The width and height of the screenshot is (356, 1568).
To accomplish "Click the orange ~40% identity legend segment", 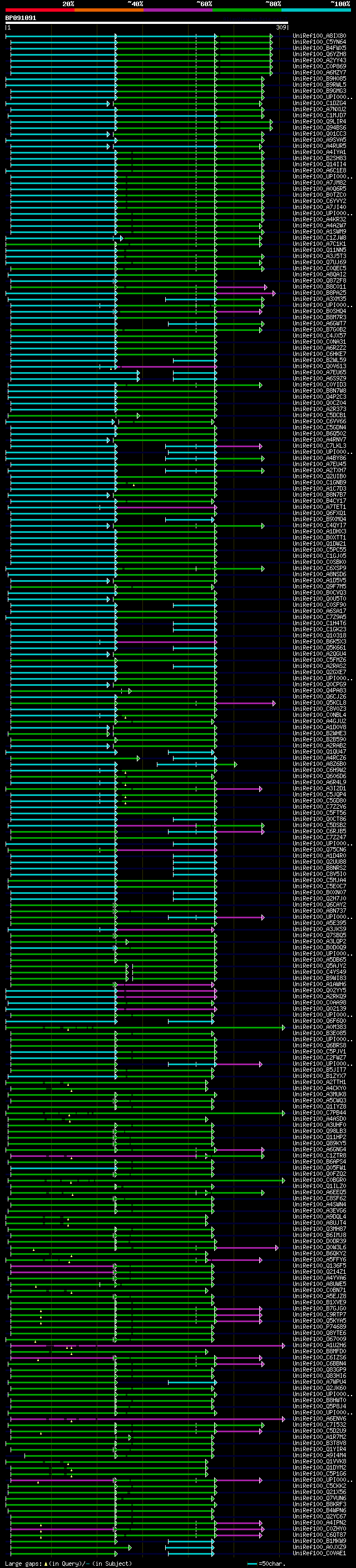I will tap(109, 10).
